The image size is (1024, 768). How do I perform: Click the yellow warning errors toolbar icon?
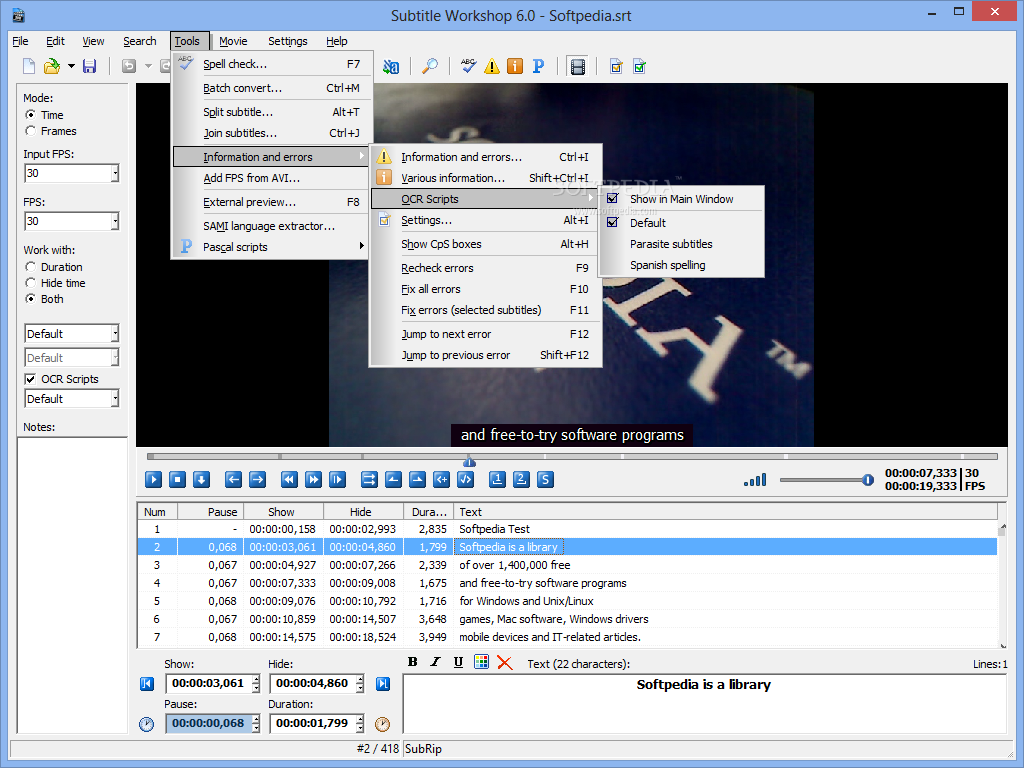pos(492,66)
